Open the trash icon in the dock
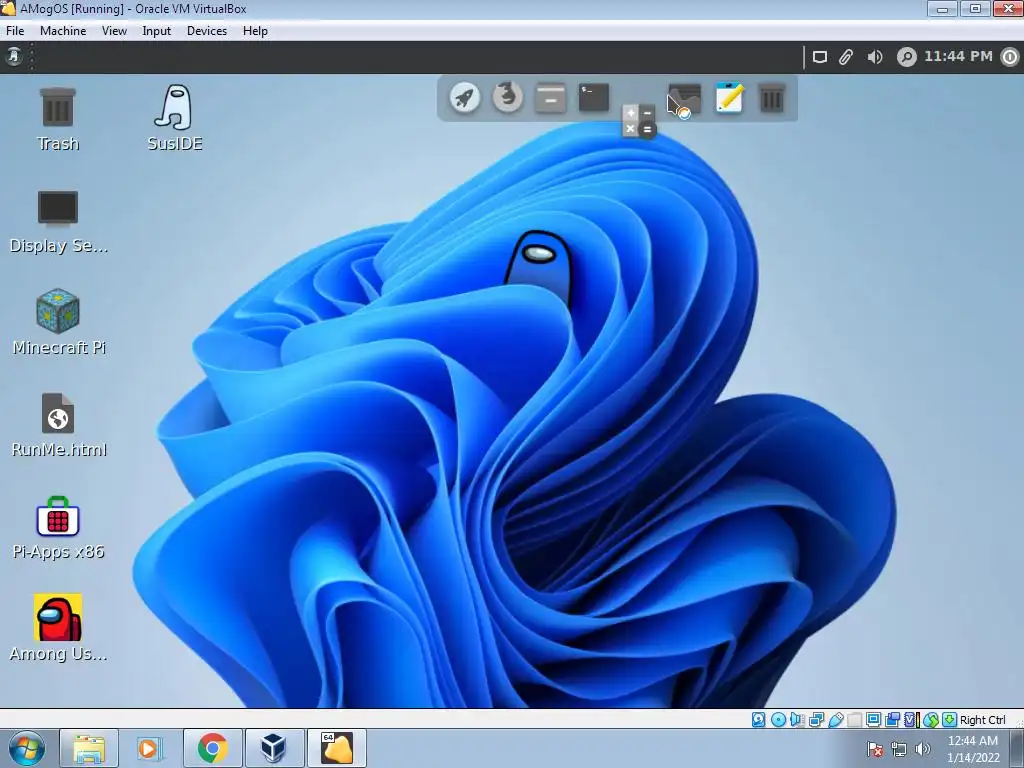The image size is (1024, 768). (x=772, y=99)
